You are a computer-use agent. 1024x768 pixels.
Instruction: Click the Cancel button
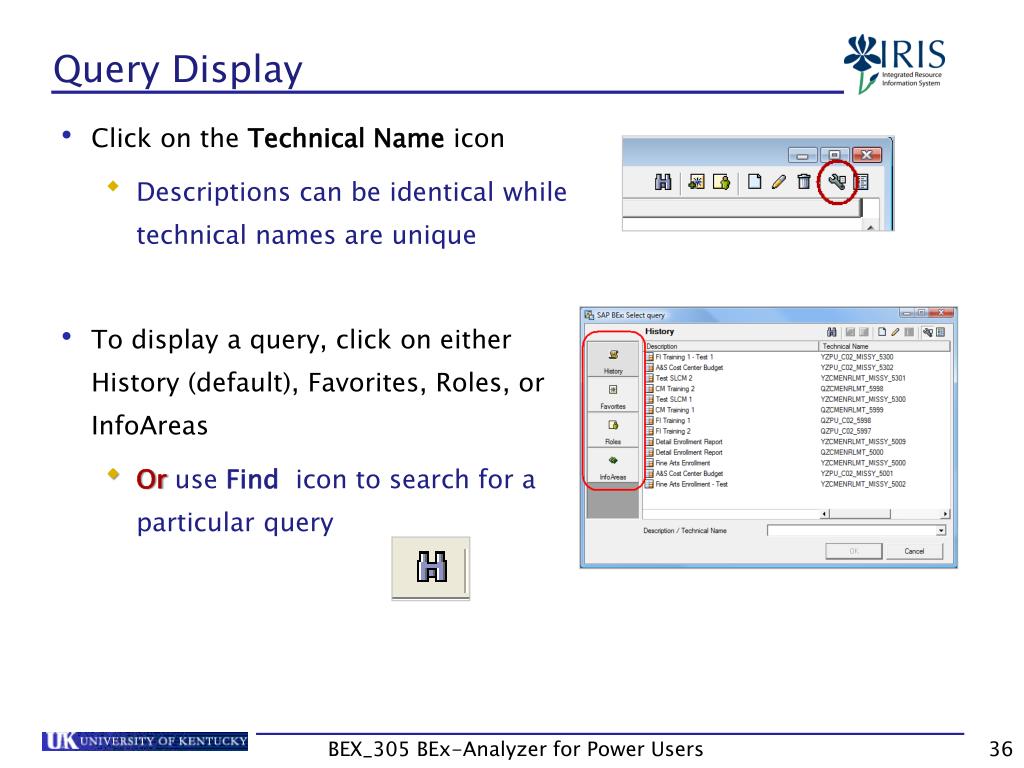click(x=914, y=551)
